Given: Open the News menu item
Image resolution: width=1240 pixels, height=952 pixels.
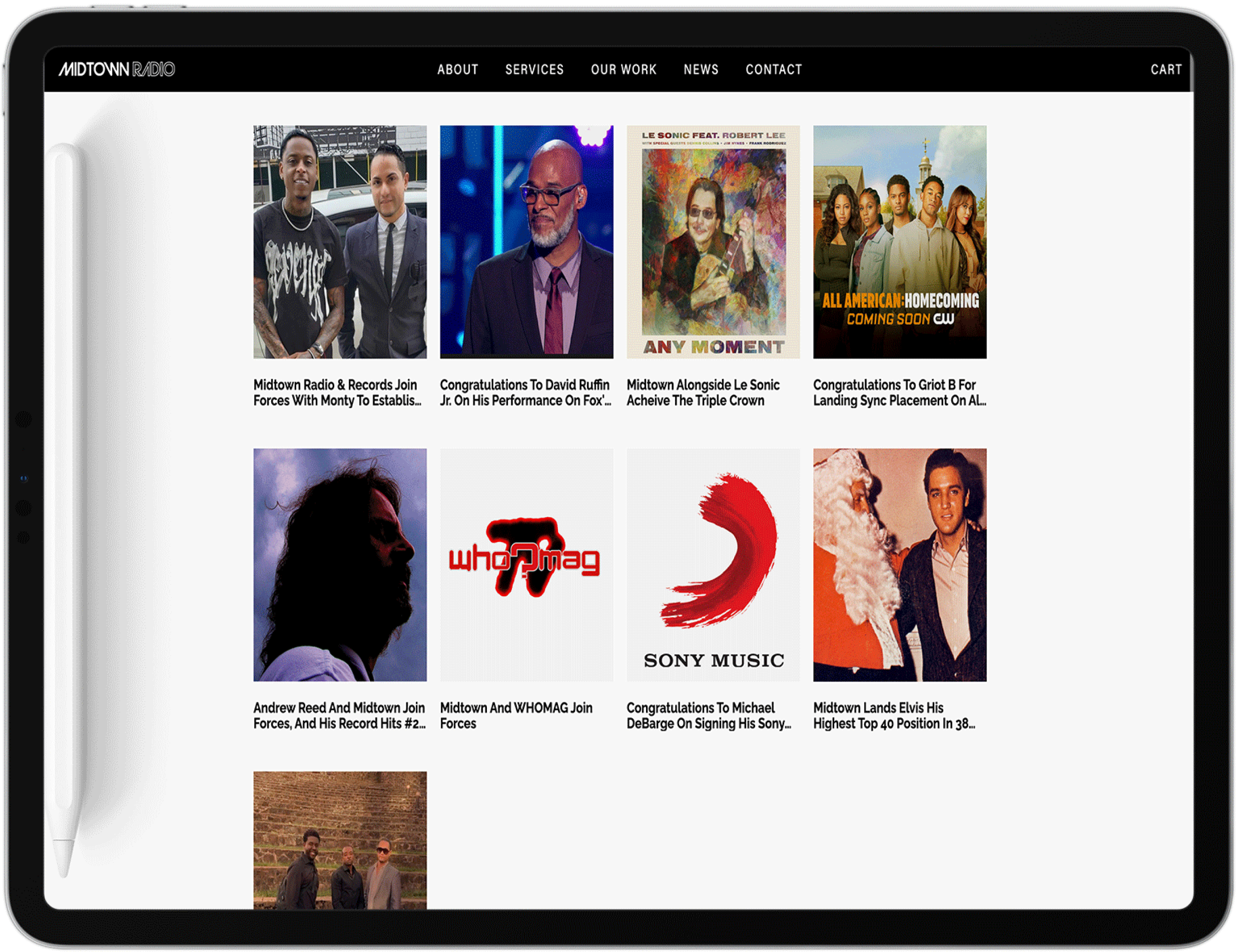Looking at the screenshot, I should pos(701,70).
